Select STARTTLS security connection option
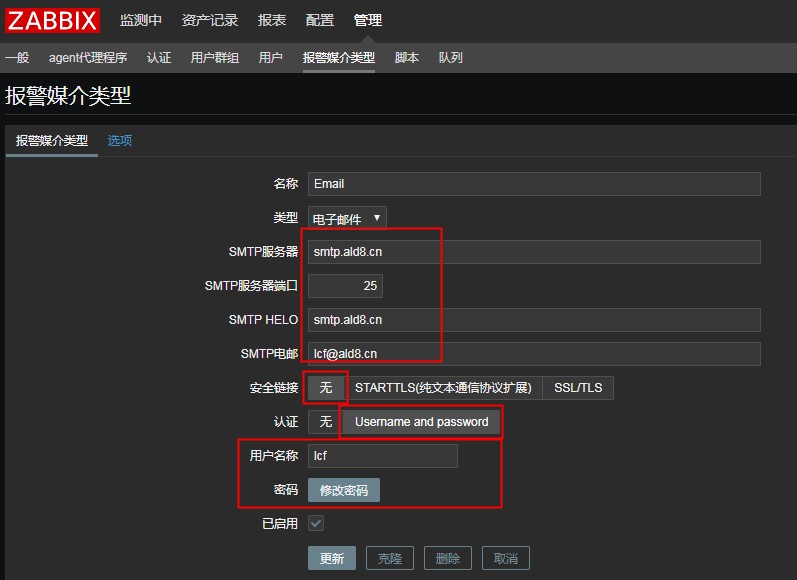The height and width of the screenshot is (580, 797). pyautogui.click(x=443, y=388)
